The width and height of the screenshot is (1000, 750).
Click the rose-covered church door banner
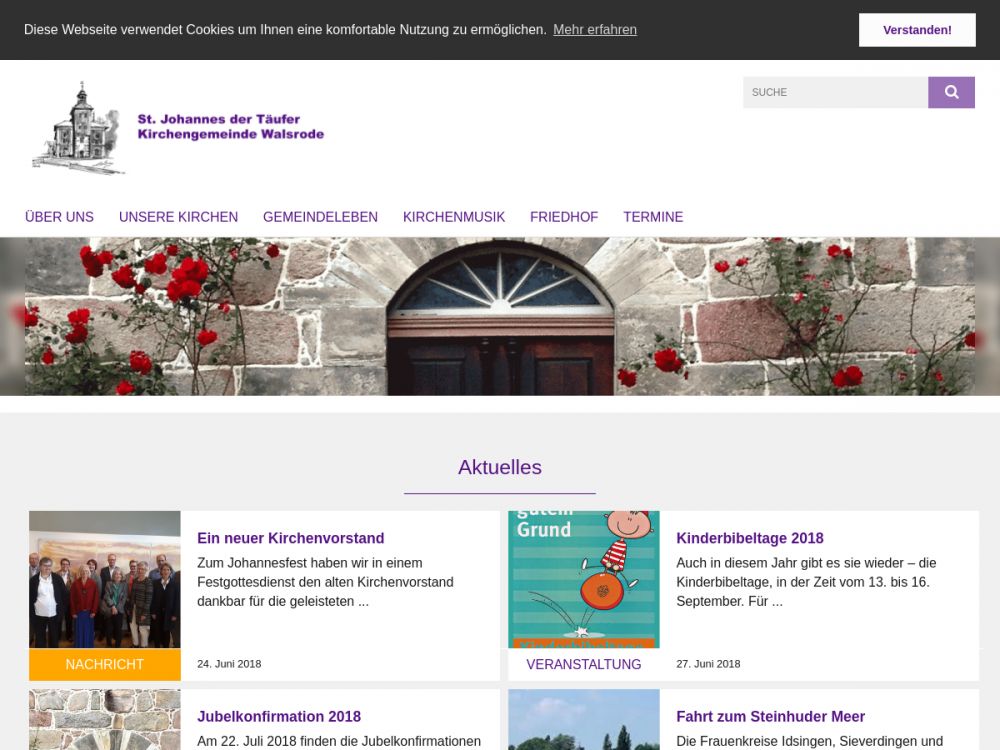(500, 316)
